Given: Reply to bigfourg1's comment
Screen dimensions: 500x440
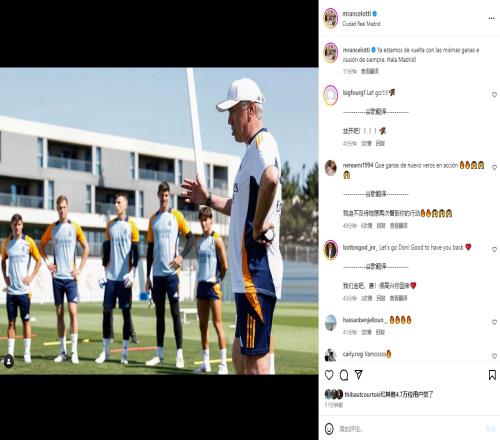Looking at the screenshot, I should (x=380, y=143).
